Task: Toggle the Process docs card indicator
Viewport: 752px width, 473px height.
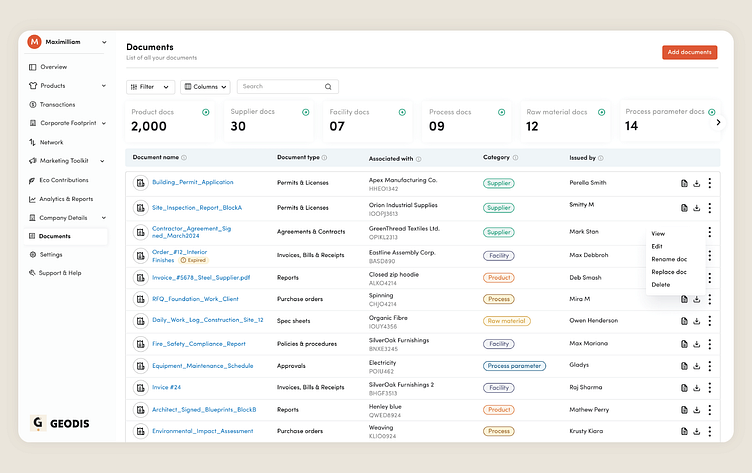Action: point(502,112)
